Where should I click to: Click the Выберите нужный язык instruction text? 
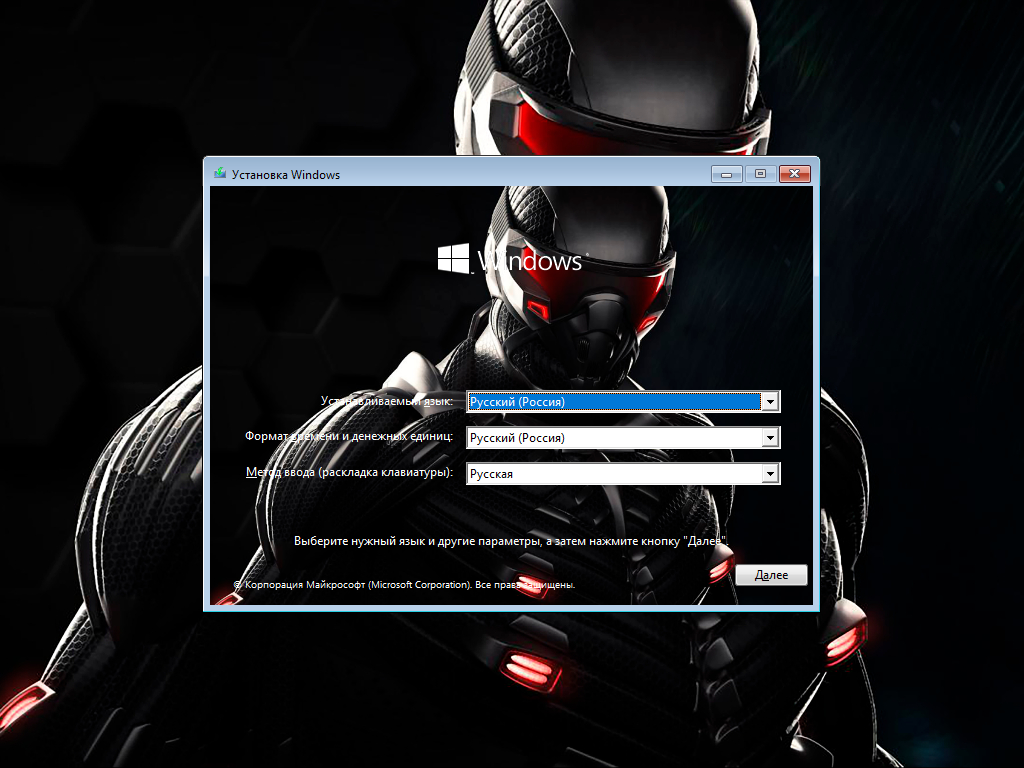[x=511, y=541]
